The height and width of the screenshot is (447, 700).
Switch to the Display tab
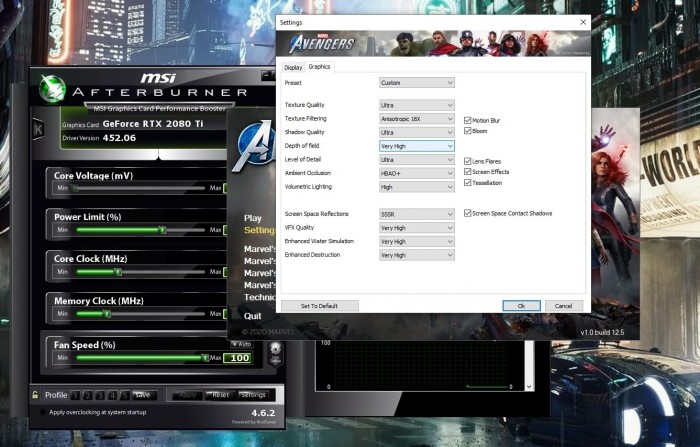pos(292,67)
